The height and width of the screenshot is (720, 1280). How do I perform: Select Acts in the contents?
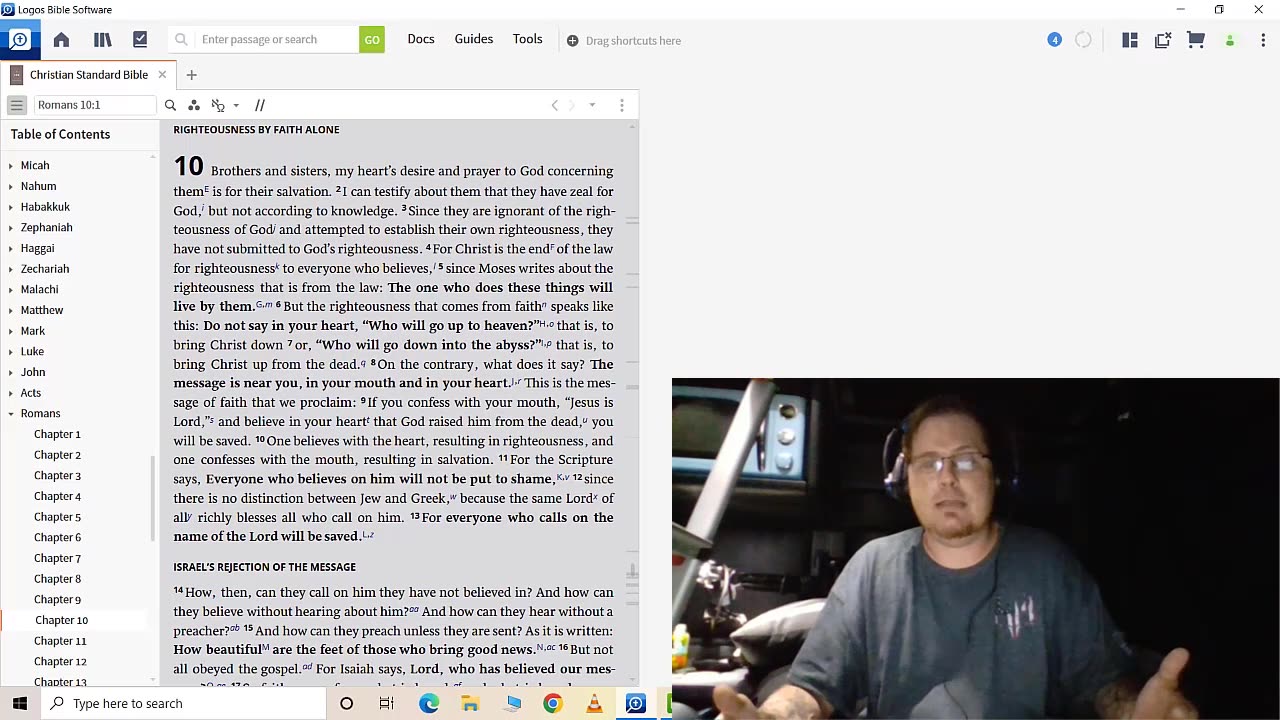tap(31, 393)
